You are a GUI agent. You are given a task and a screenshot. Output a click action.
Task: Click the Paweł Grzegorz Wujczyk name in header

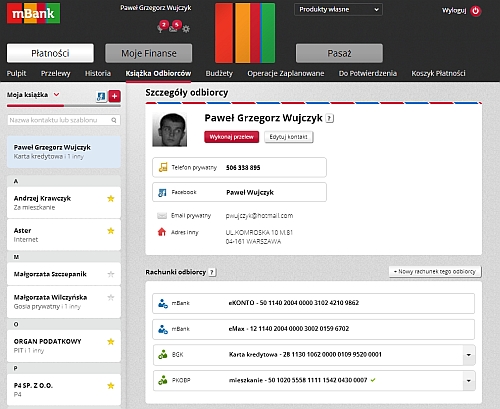pos(156,8)
